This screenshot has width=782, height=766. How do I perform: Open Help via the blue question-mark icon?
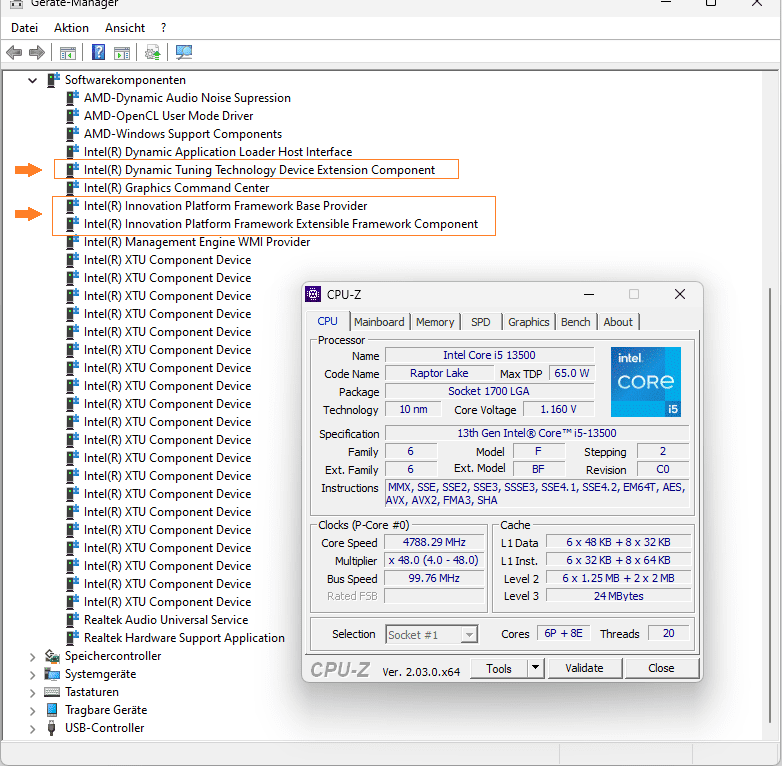[x=98, y=52]
